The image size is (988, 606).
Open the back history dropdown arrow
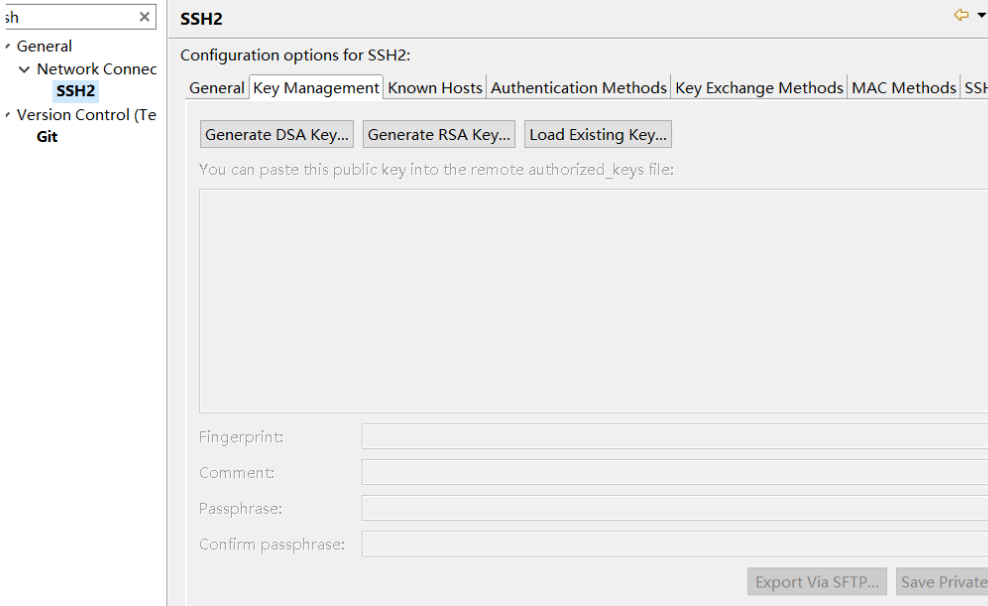pos(982,15)
